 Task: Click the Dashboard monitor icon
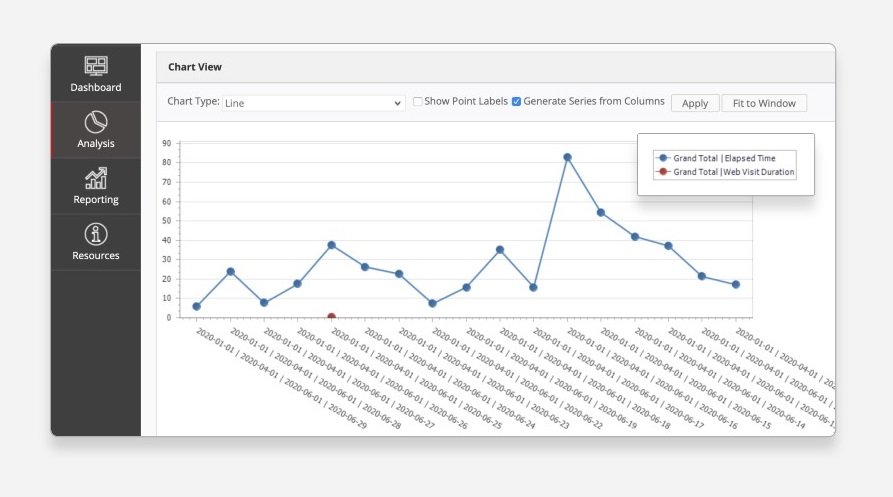pos(96,66)
